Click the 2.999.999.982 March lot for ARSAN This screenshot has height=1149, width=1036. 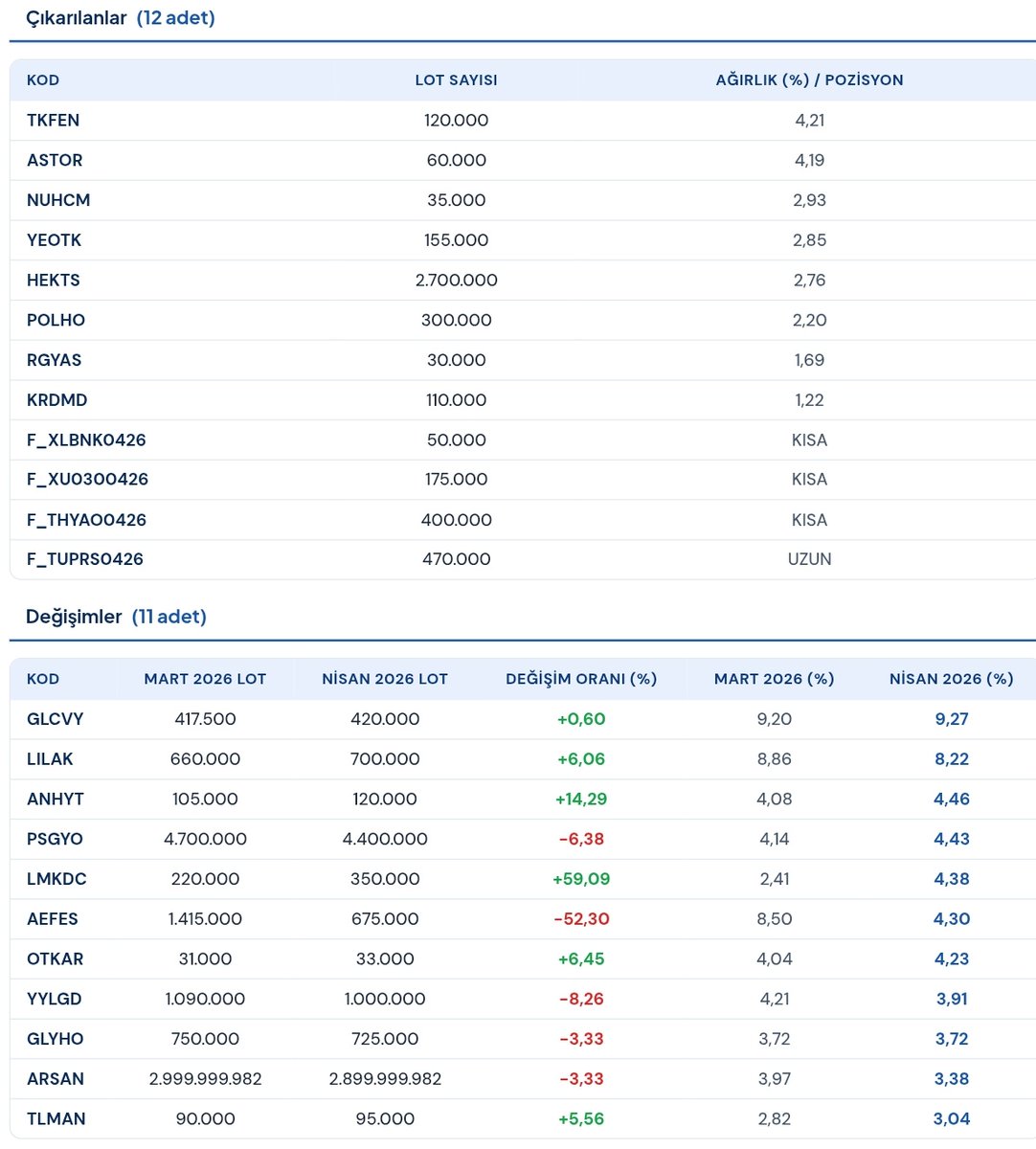click(x=205, y=1079)
